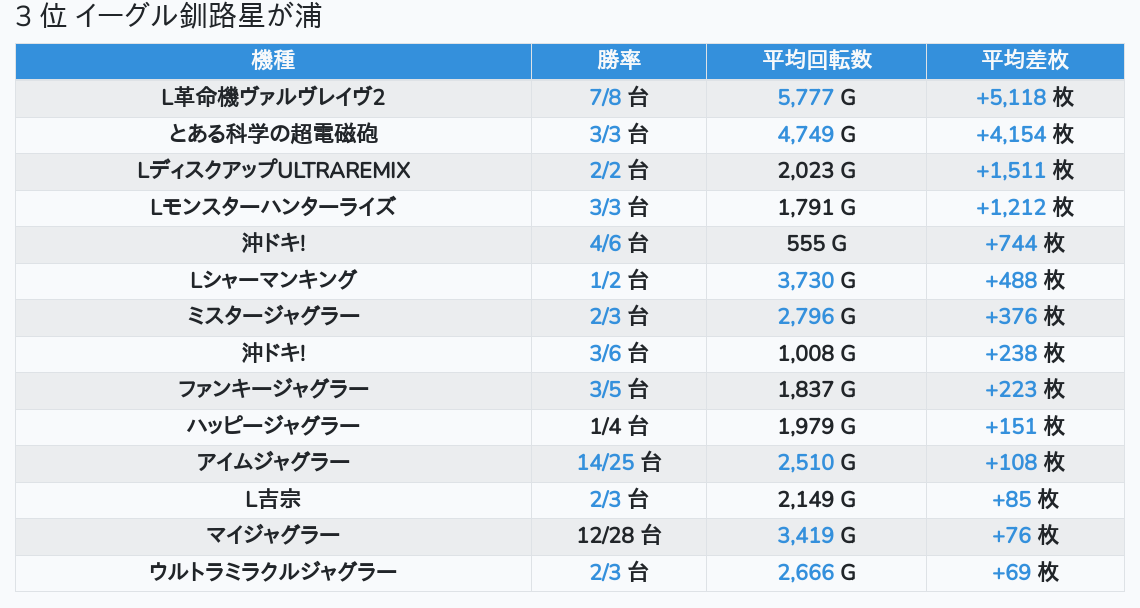Viewport: 1140px width, 608px height.
Task: Select the とある科学の超電磁砲 row name
Action: click(x=273, y=134)
